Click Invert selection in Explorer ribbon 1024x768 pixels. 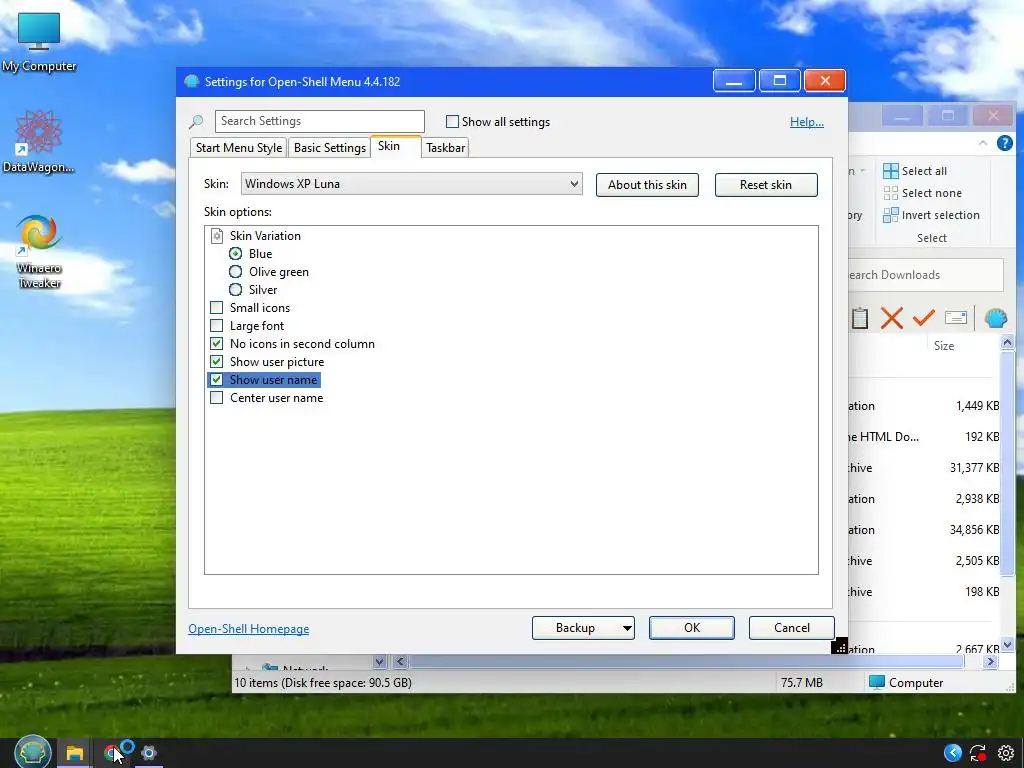click(931, 215)
